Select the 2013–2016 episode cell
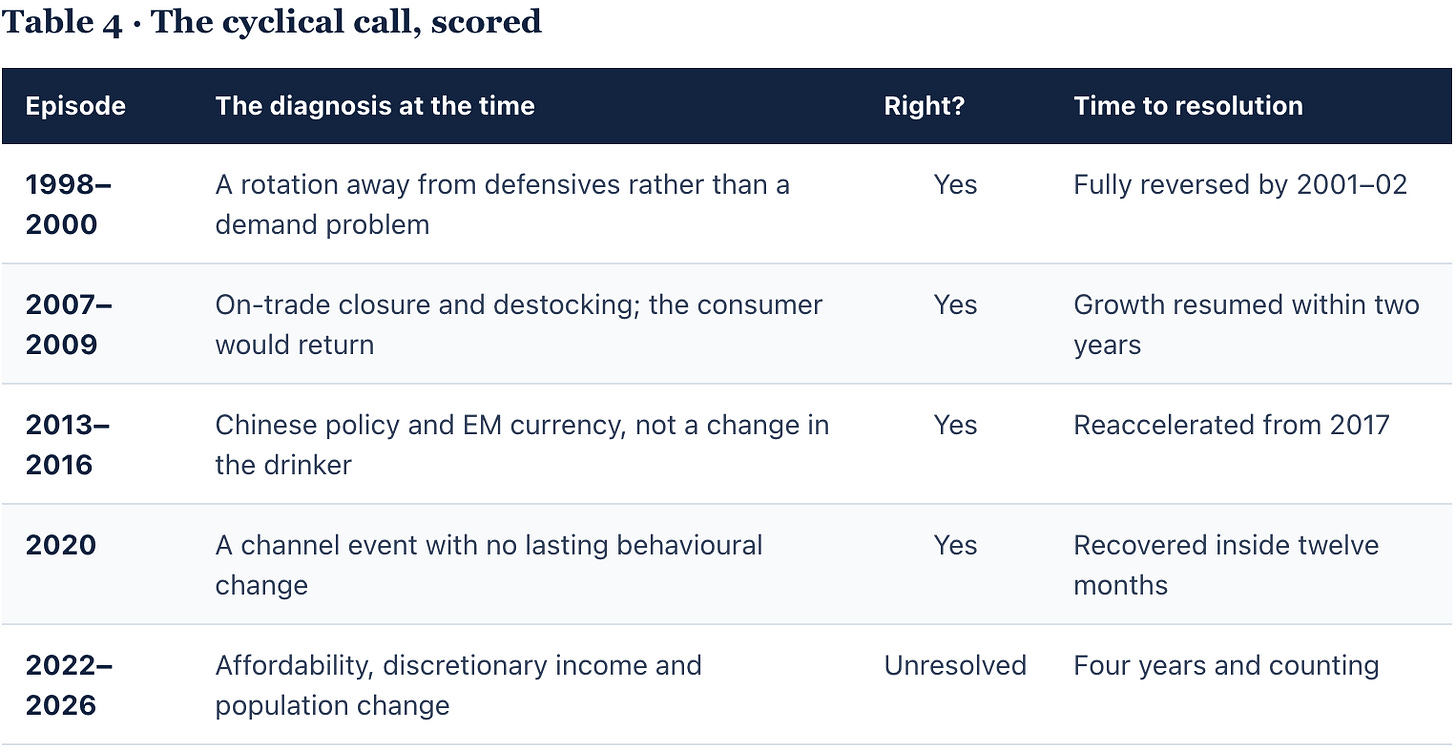The image size is (1456, 754). tap(67, 444)
